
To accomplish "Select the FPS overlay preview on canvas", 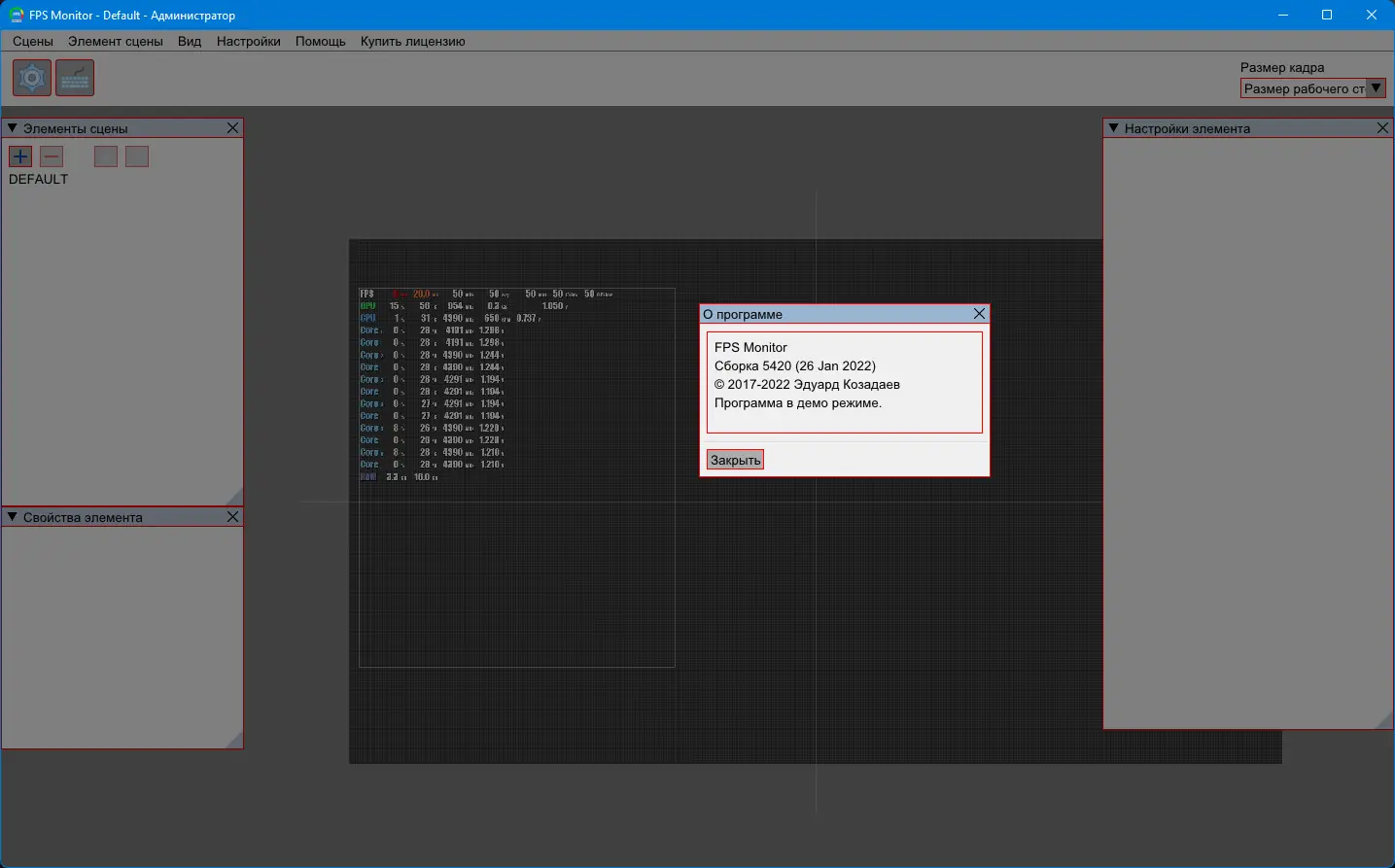I will [x=517, y=477].
